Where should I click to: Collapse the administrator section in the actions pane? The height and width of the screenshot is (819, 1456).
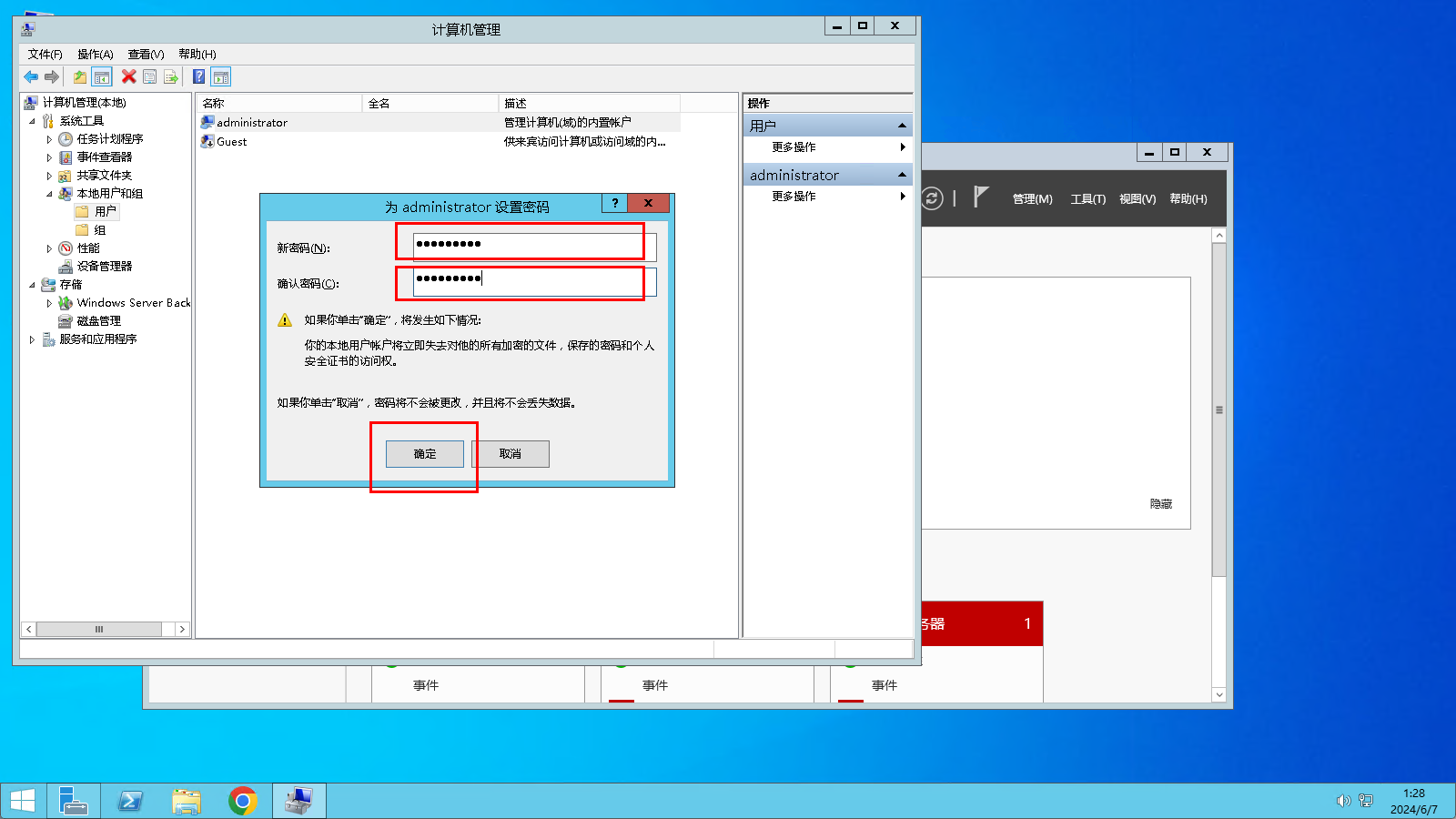tap(902, 175)
